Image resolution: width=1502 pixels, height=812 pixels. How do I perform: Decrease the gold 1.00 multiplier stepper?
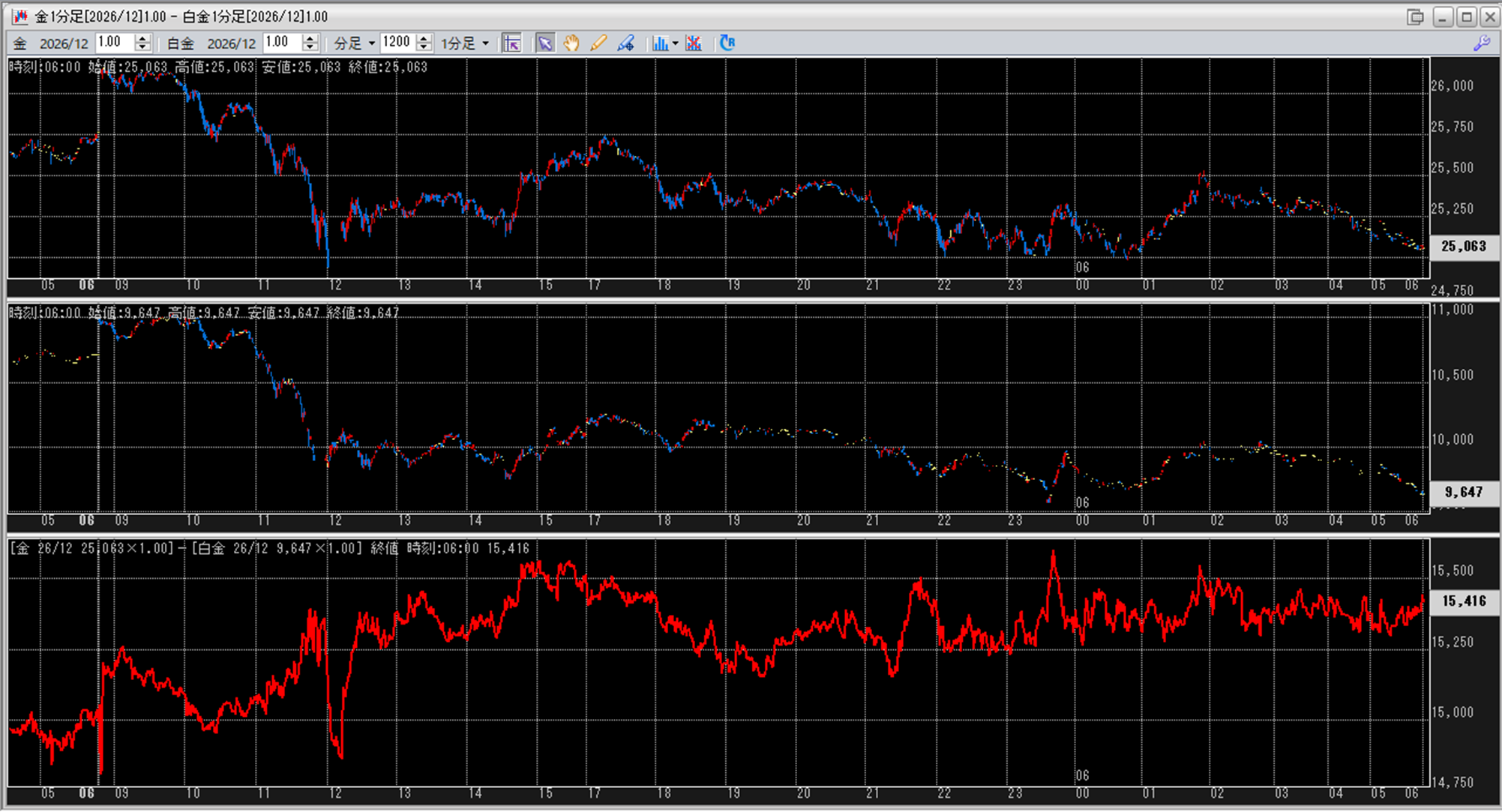(x=142, y=47)
